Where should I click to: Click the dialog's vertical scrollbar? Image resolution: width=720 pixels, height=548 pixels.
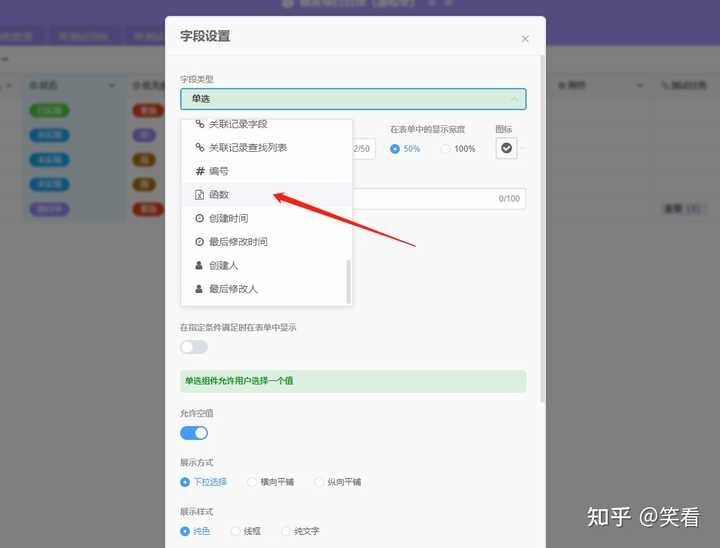(543, 228)
